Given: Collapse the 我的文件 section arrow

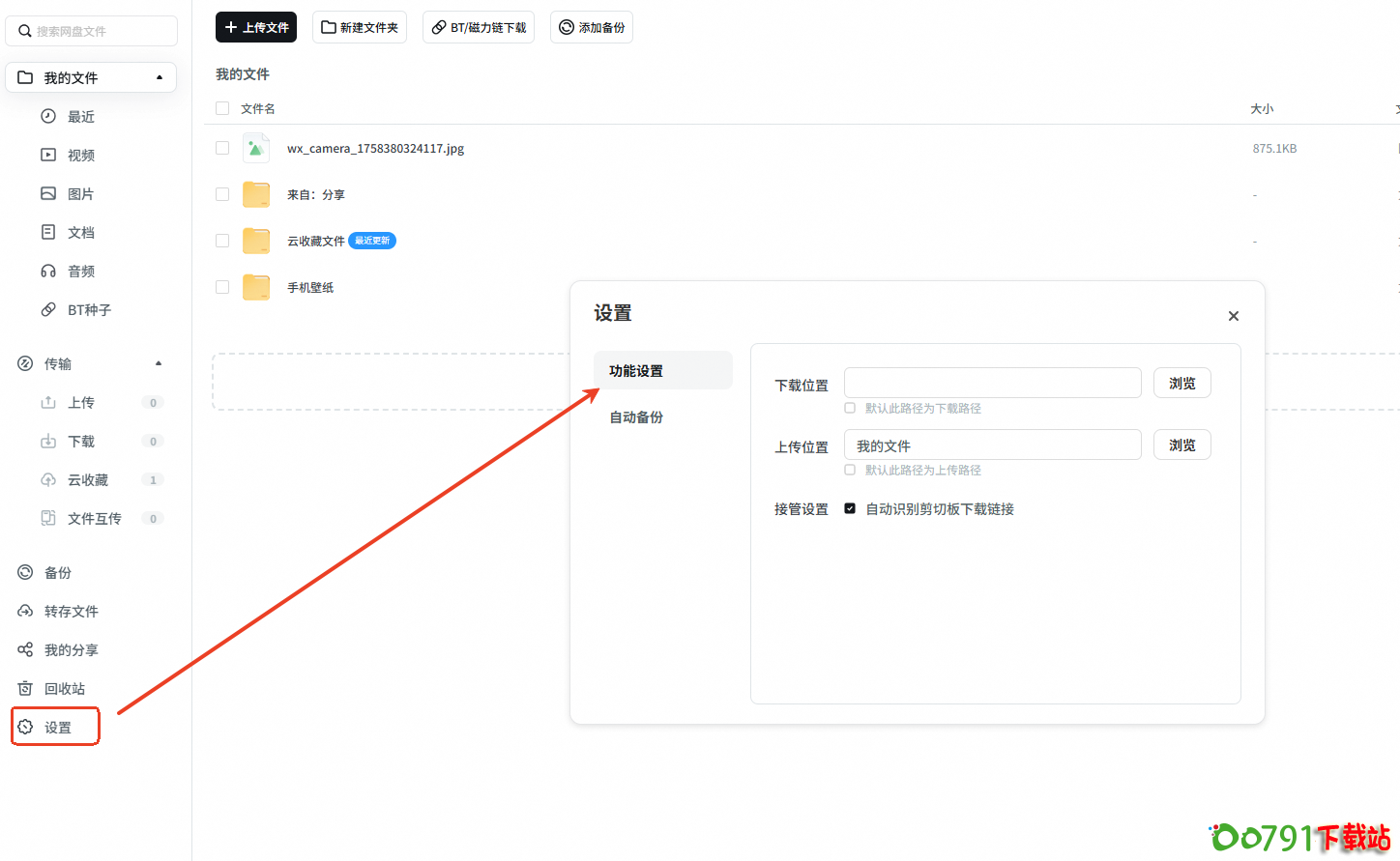Looking at the screenshot, I should coord(160,77).
